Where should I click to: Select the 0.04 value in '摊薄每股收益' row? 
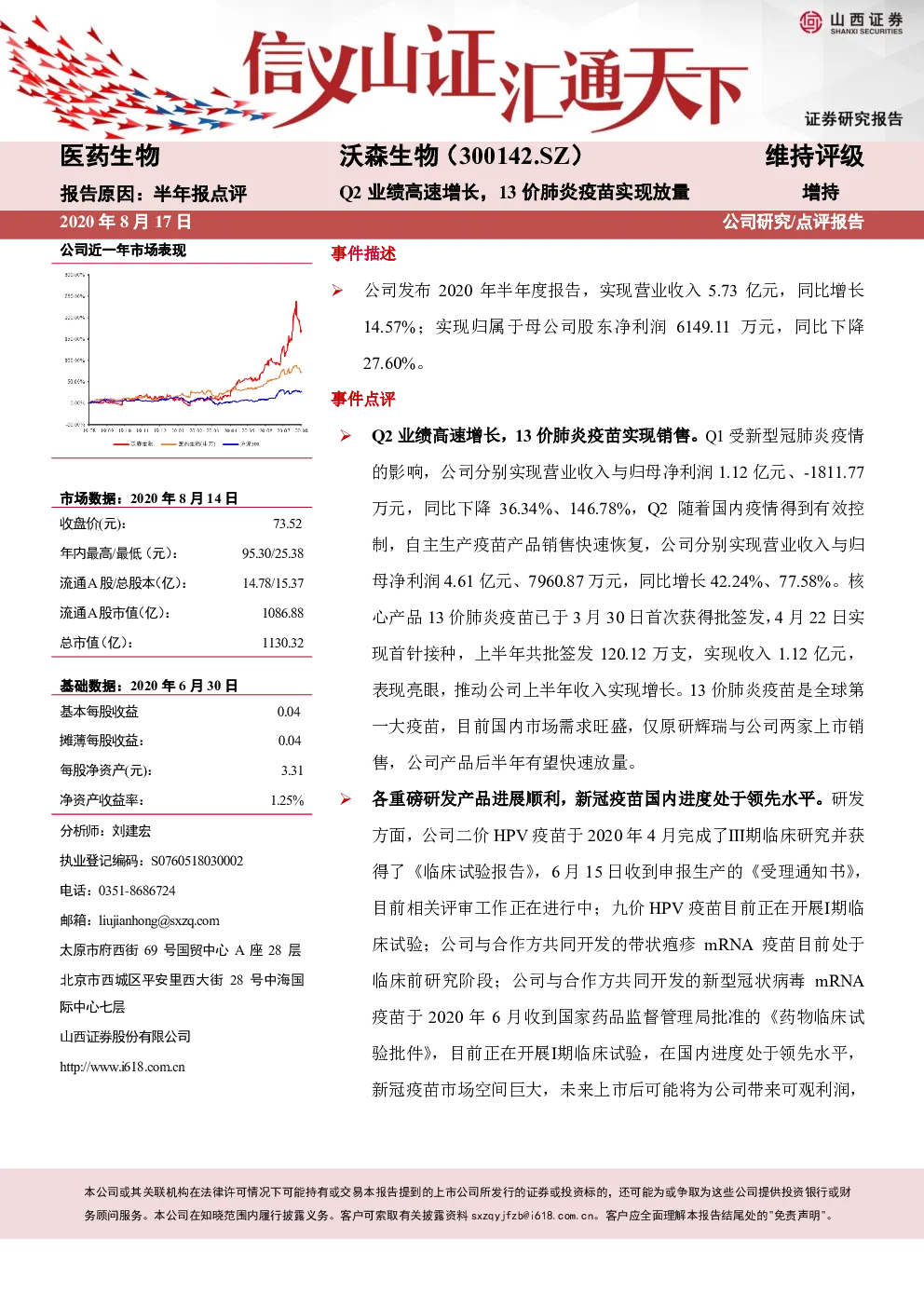[x=290, y=741]
